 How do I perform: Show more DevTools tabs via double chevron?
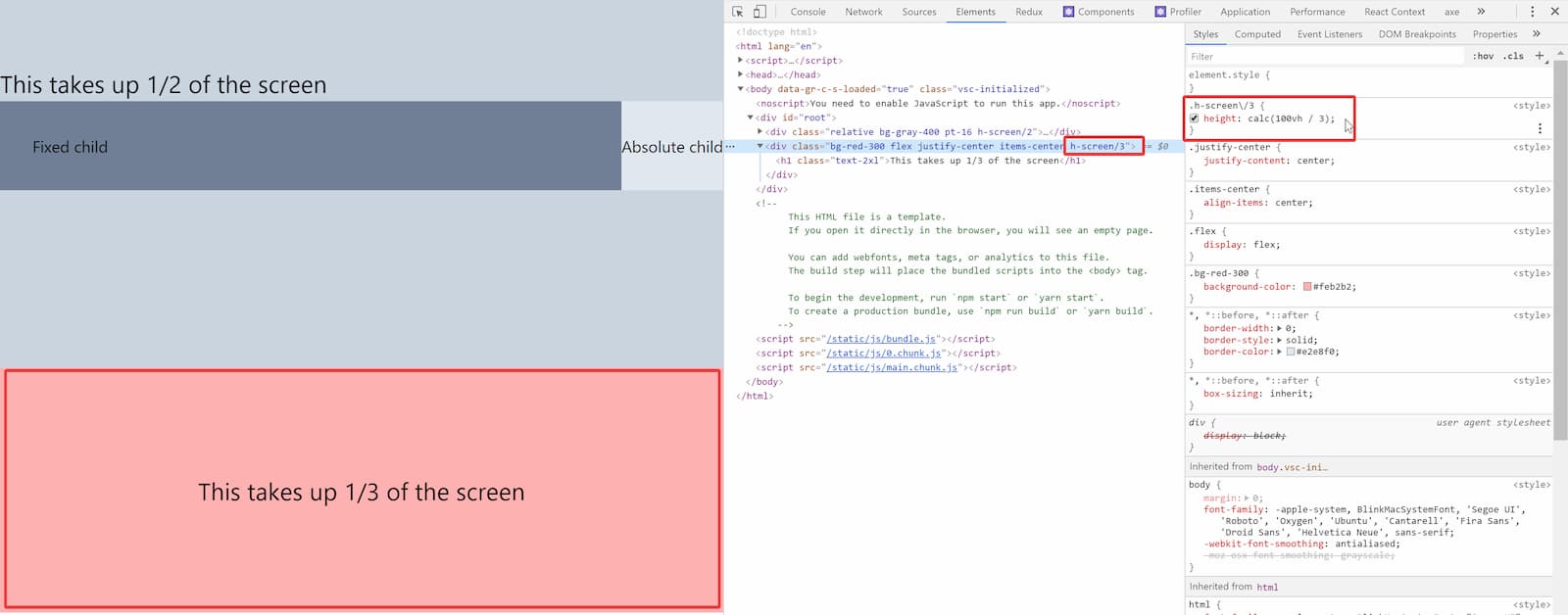click(1481, 12)
